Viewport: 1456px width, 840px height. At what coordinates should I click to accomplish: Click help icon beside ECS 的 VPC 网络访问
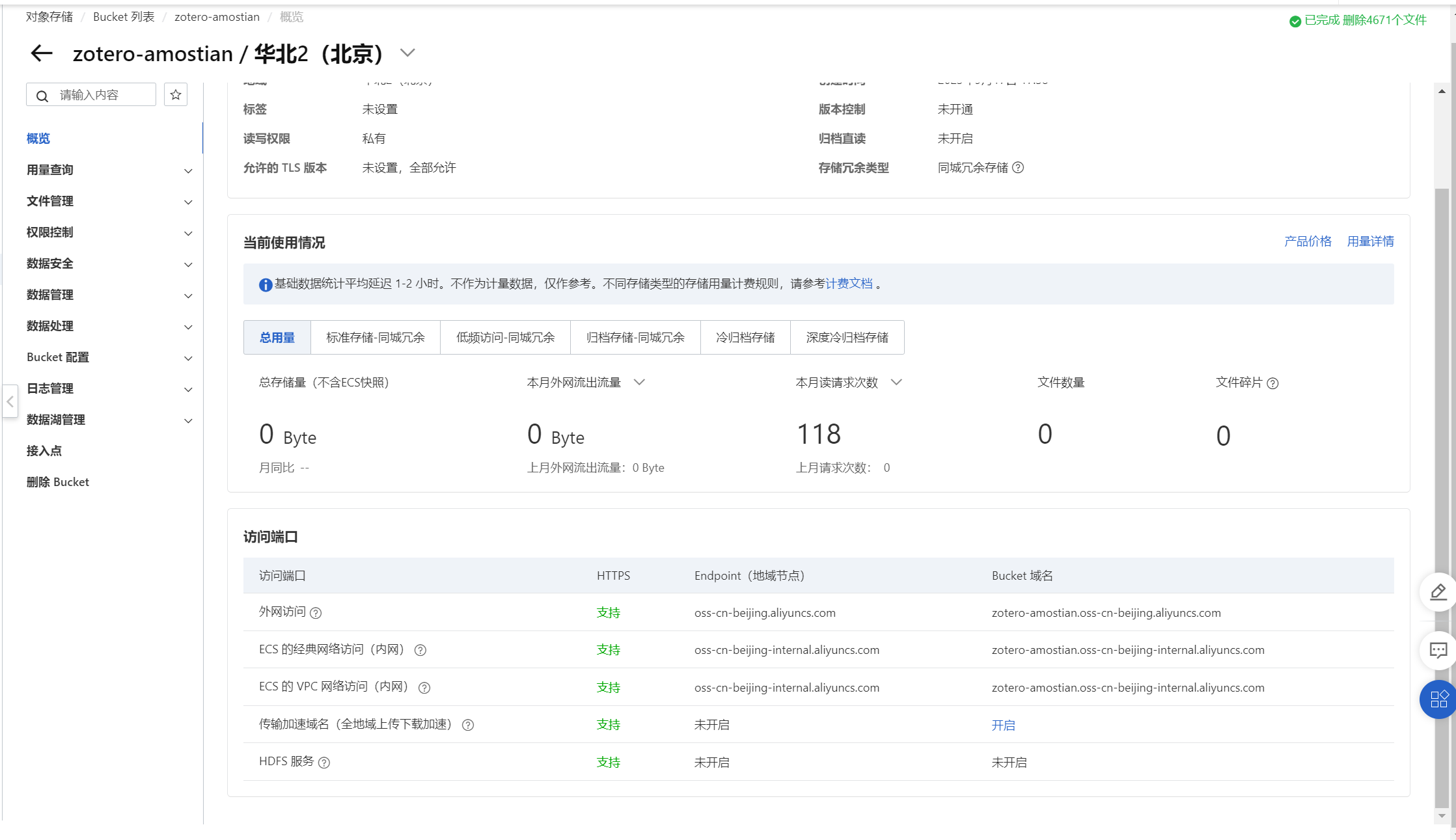pos(424,688)
